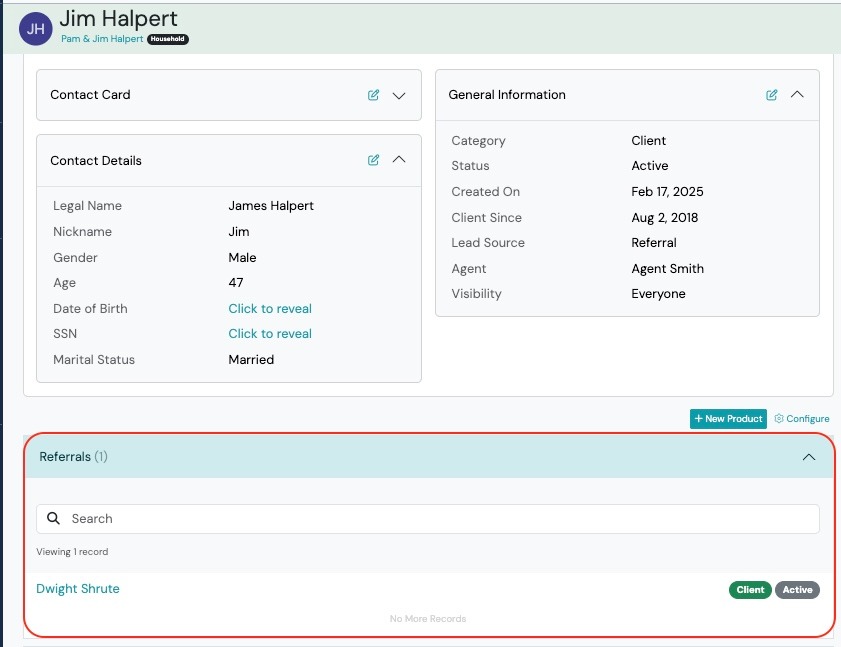Click the Lead Source value Referral
The width and height of the screenshot is (841, 647).
point(654,242)
